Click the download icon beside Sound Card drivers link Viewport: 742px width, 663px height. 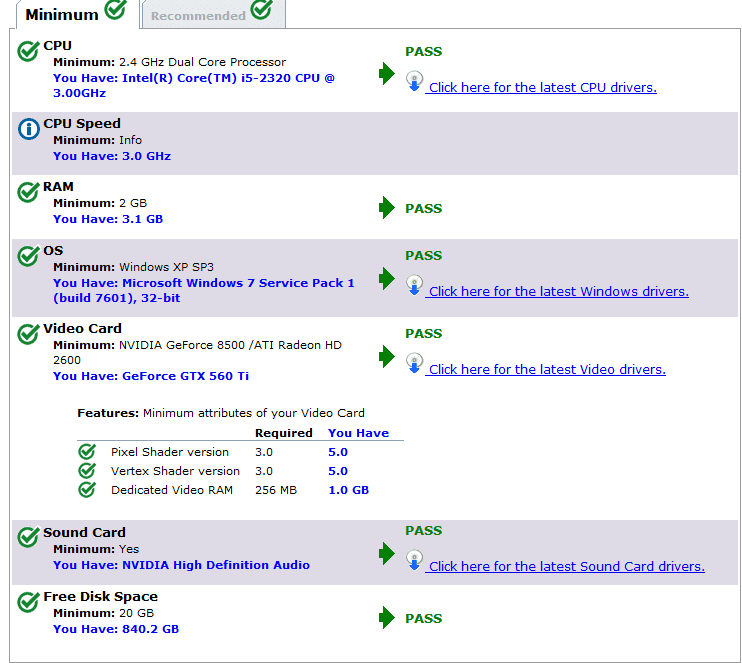[415, 560]
